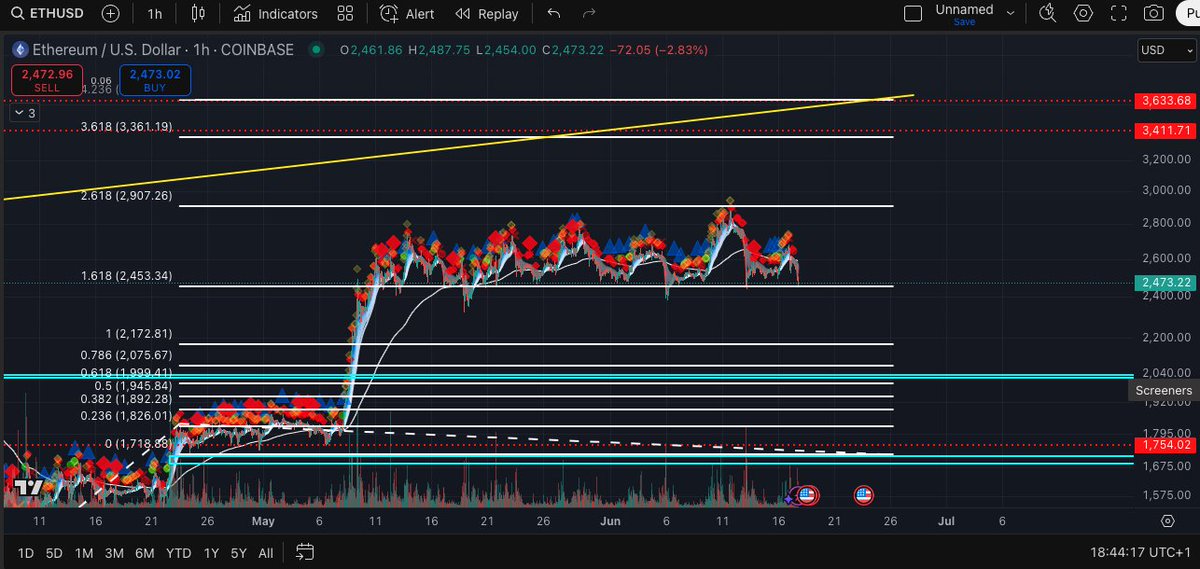The image size is (1200, 569).
Task: Take a chart snapshot with camera icon
Action: [1153, 14]
